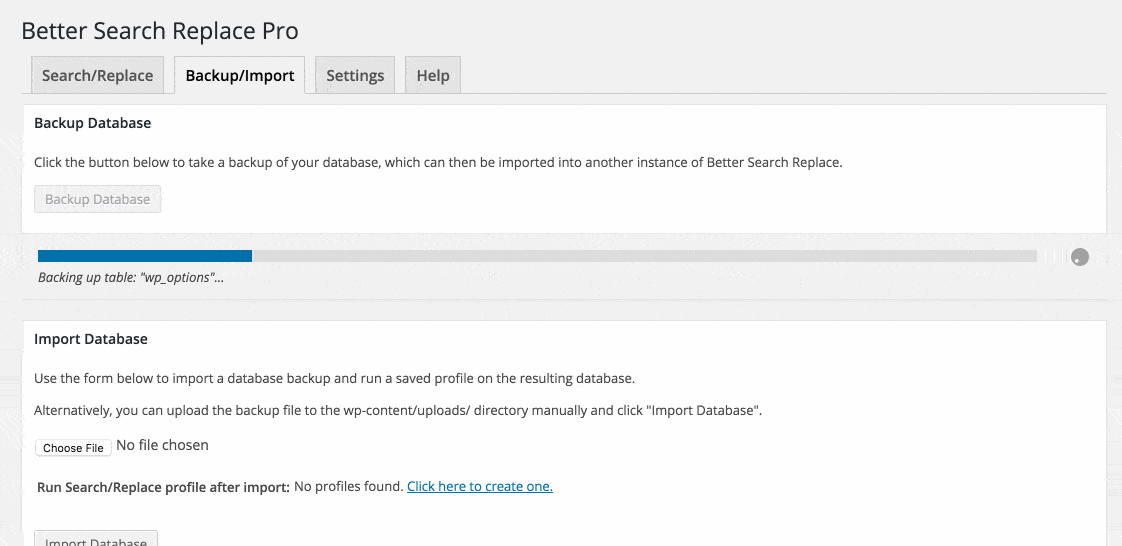The height and width of the screenshot is (546, 1122).
Task: Click the Import Database section heading
Action: pyautogui.click(x=91, y=339)
